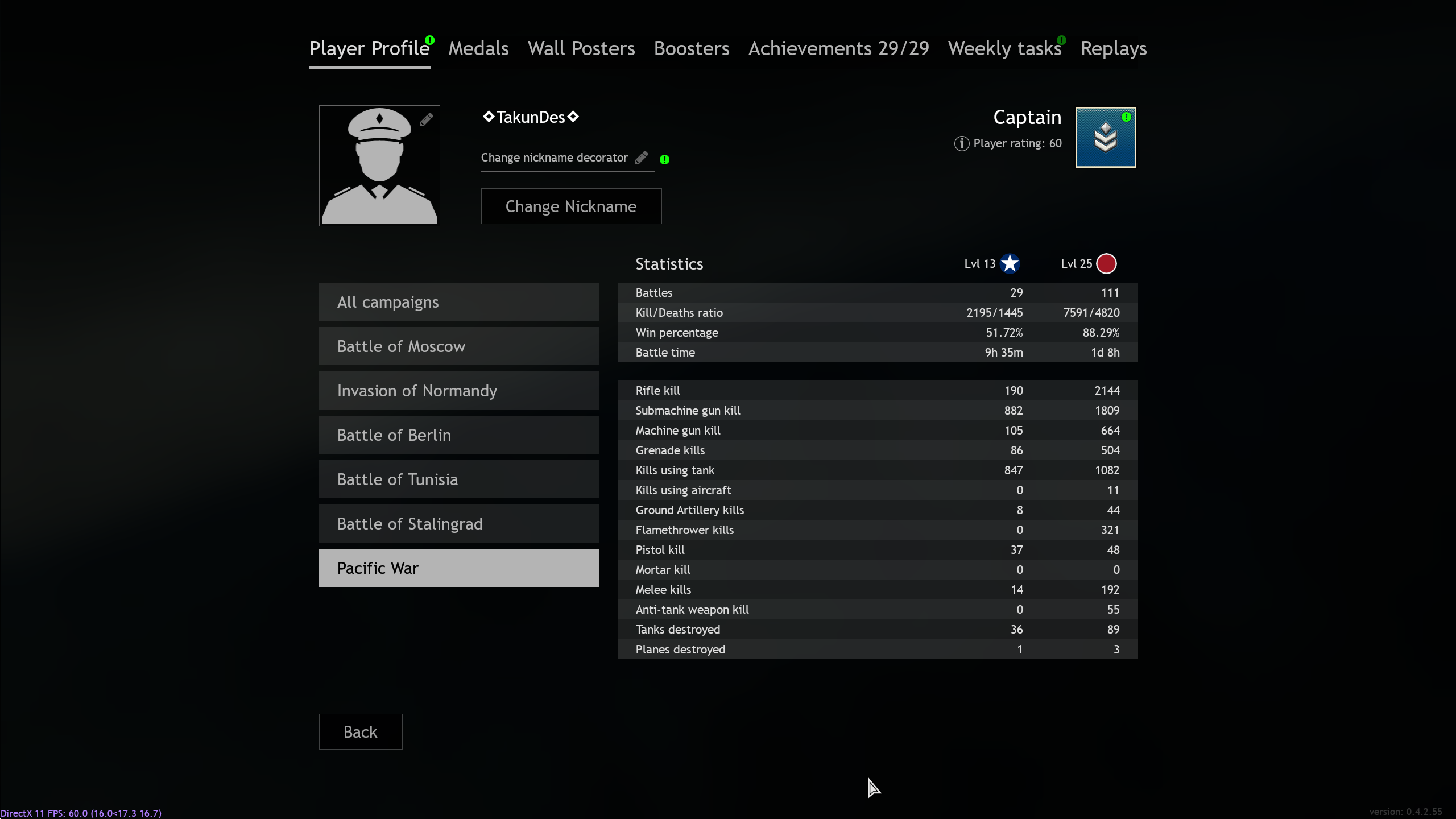Choose the Invasion of Normandy campaign
The height and width of the screenshot is (819, 1456).
(x=459, y=391)
